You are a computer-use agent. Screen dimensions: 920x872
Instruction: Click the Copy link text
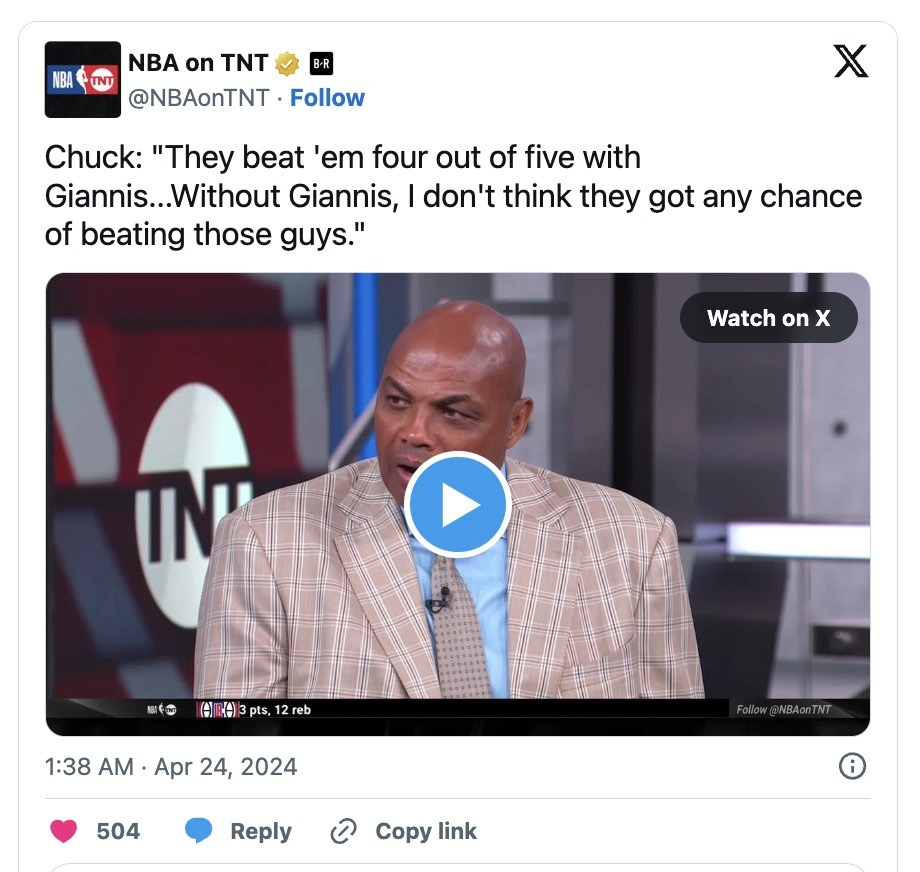click(426, 832)
